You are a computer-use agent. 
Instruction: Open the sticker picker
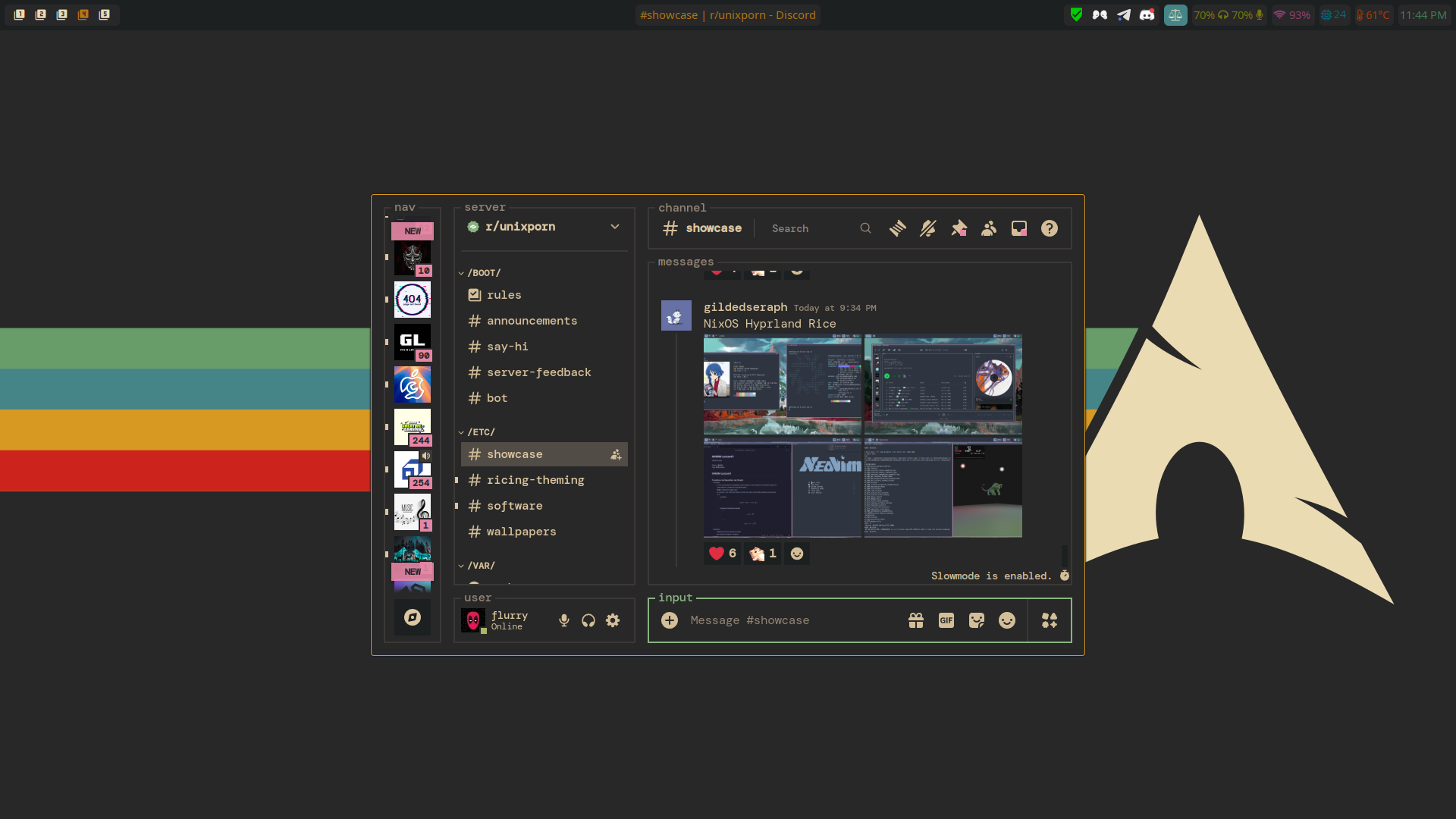976,620
